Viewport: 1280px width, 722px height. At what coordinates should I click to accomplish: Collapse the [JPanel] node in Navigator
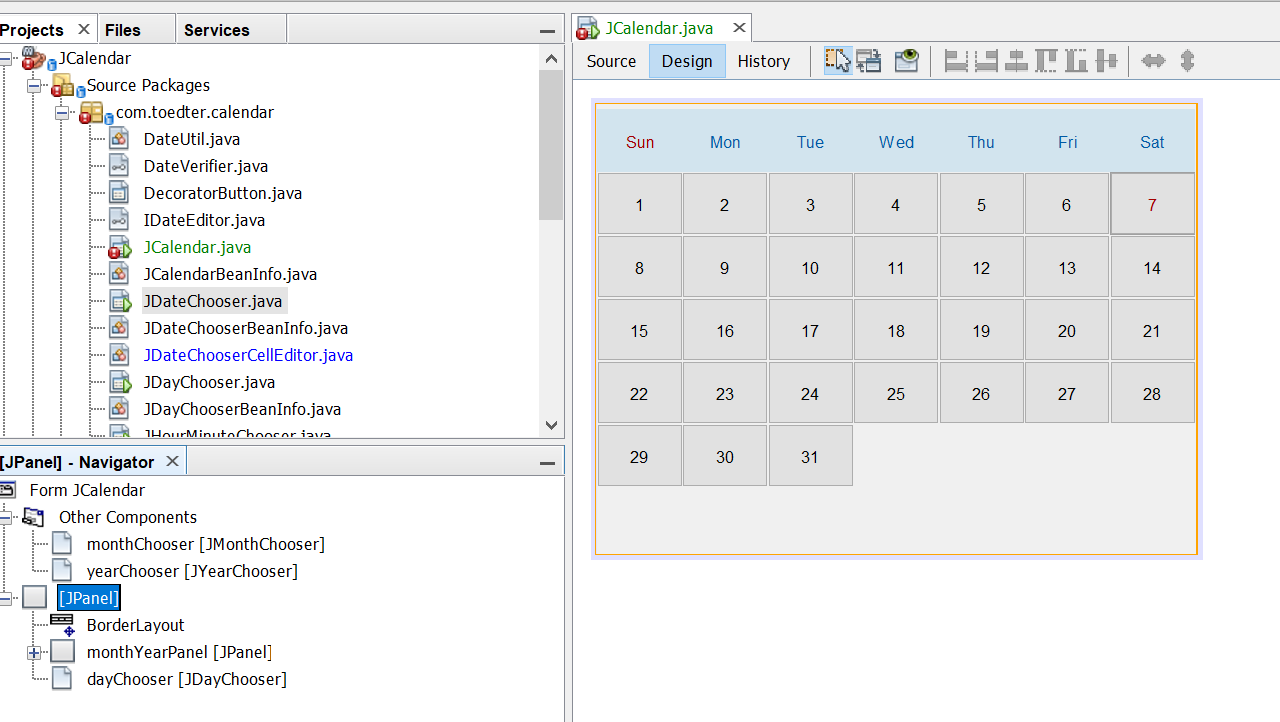pyautogui.click(x=5, y=598)
